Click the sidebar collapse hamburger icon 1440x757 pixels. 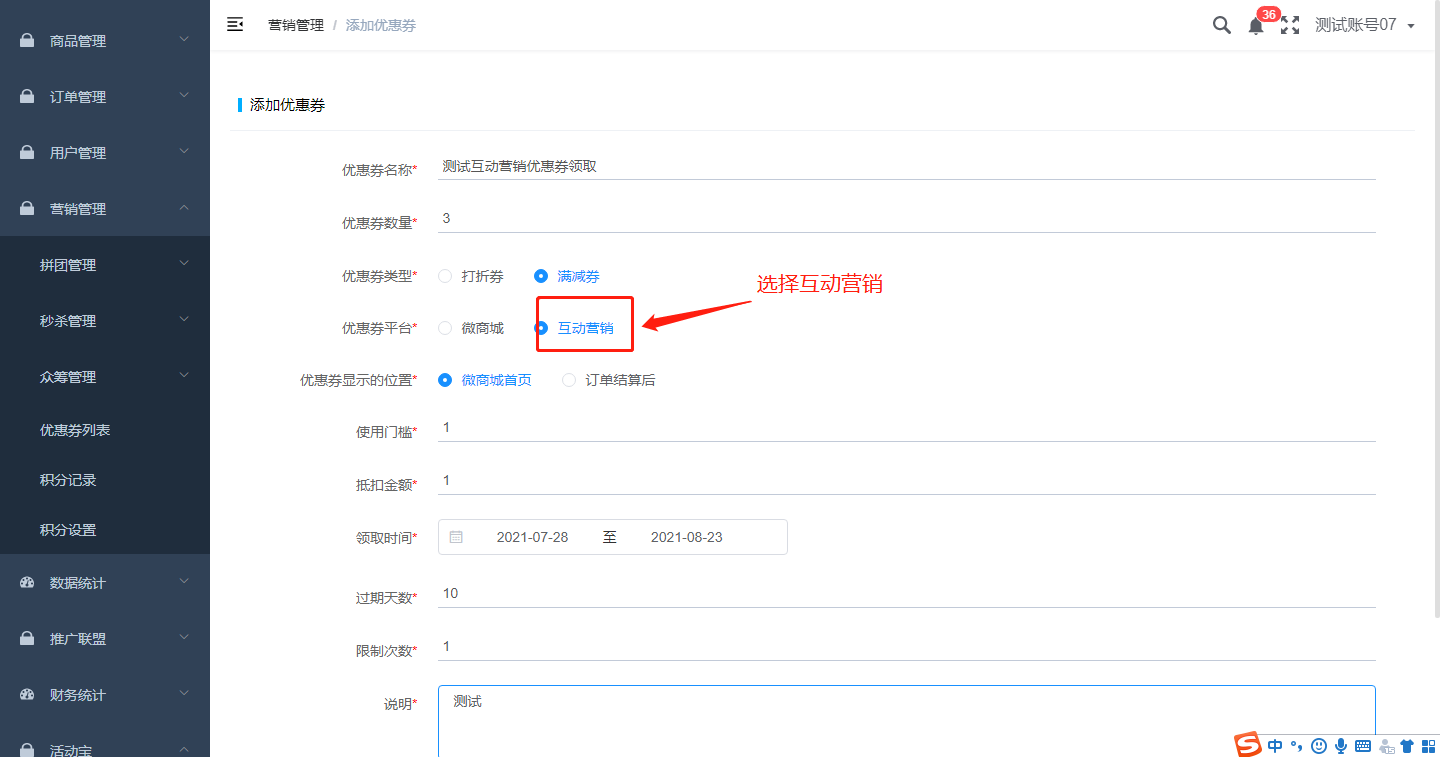(x=235, y=25)
